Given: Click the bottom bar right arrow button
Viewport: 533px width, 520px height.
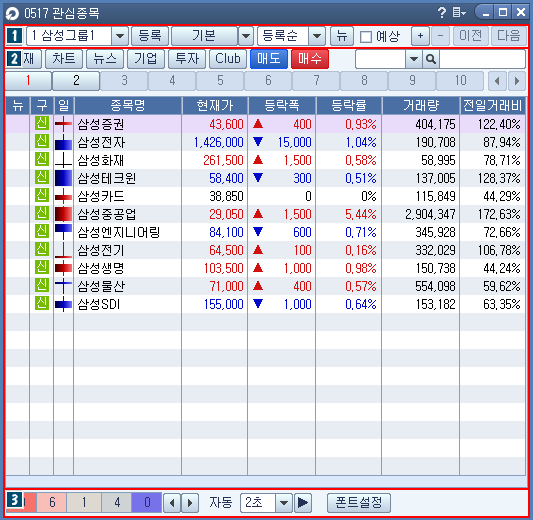Looking at the screenshot, I should [190, 503].
